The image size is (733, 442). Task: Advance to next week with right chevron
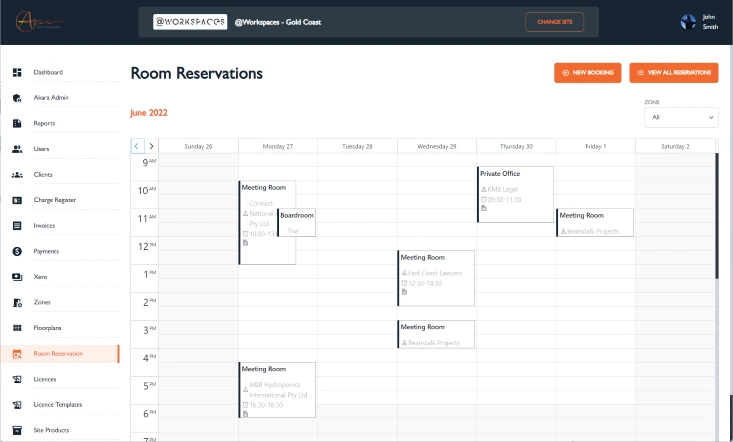tap(151, 146)
